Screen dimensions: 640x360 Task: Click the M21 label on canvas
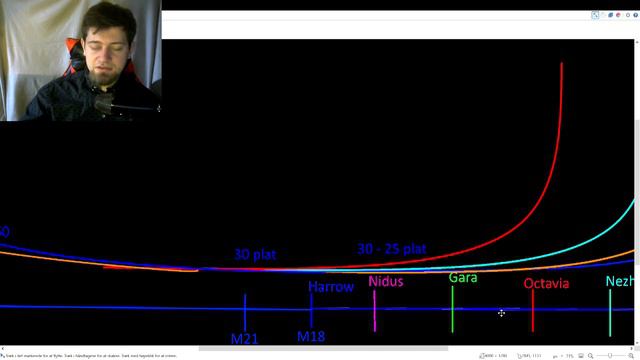pyautogui.click(x=244, y=339)
